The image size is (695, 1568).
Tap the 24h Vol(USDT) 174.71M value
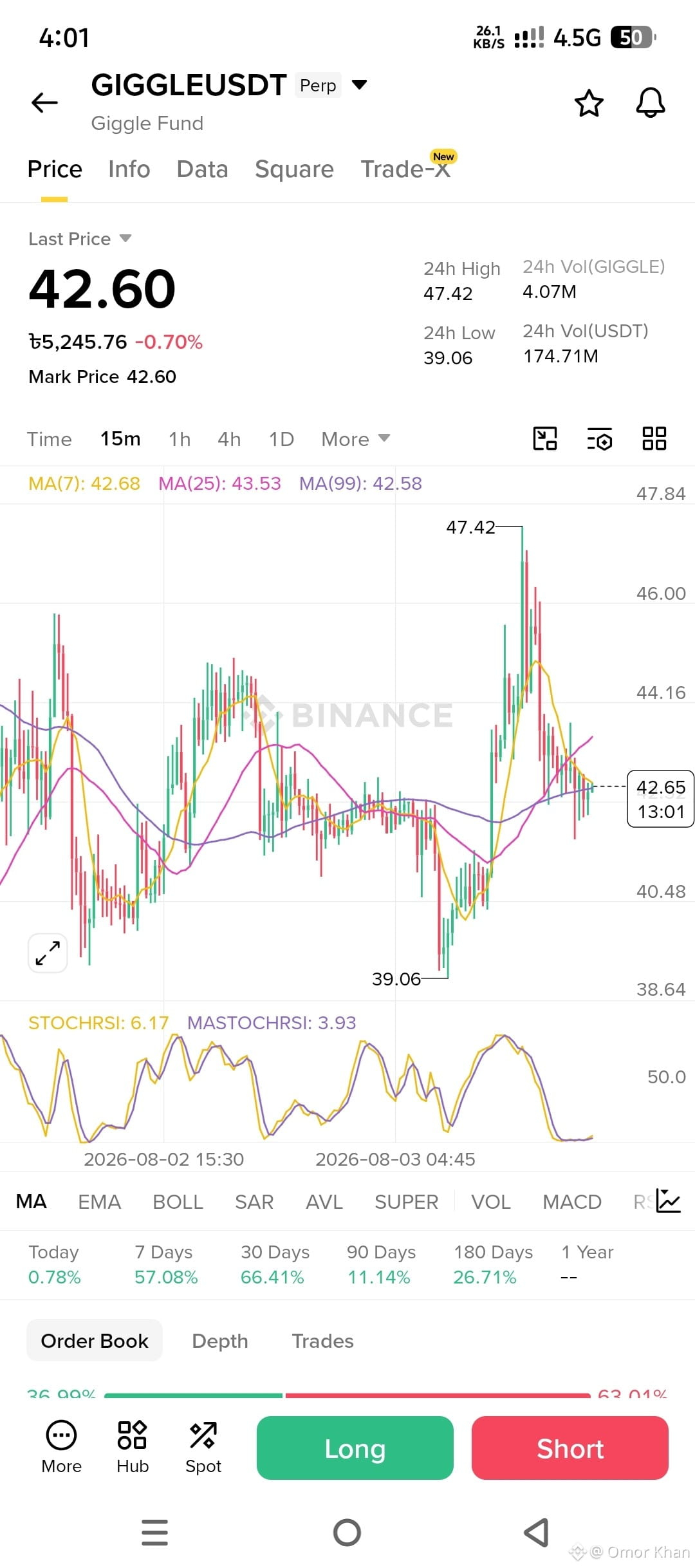click(x=561, y=356)
